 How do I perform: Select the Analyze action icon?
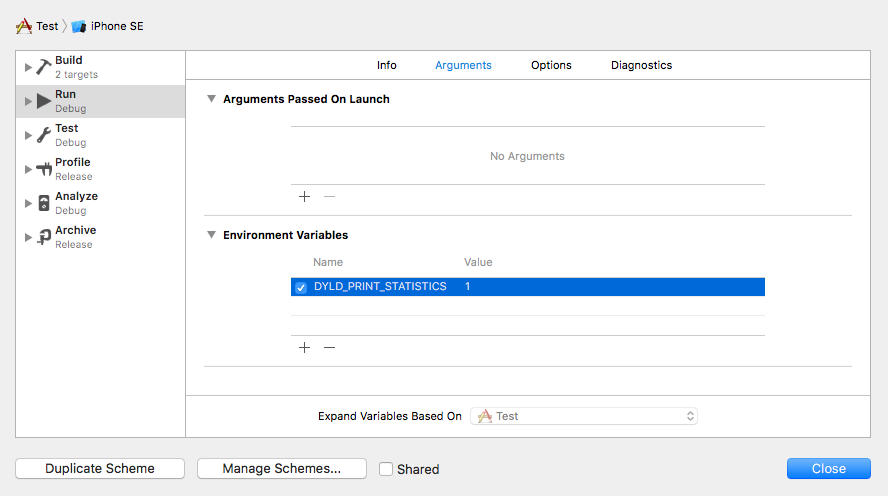[x=44, y=203]
